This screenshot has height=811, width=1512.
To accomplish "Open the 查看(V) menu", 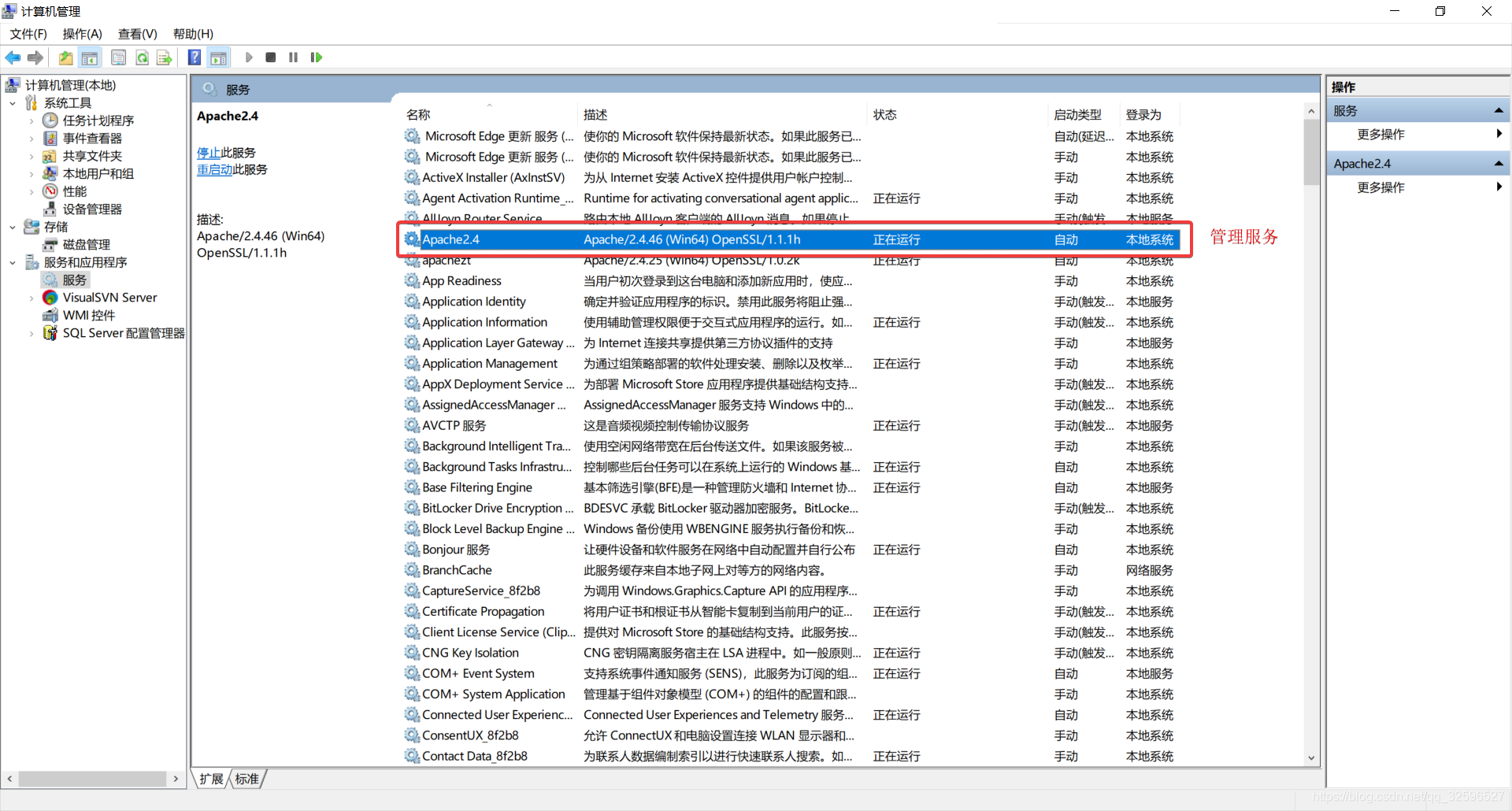I will pos(137,34).
